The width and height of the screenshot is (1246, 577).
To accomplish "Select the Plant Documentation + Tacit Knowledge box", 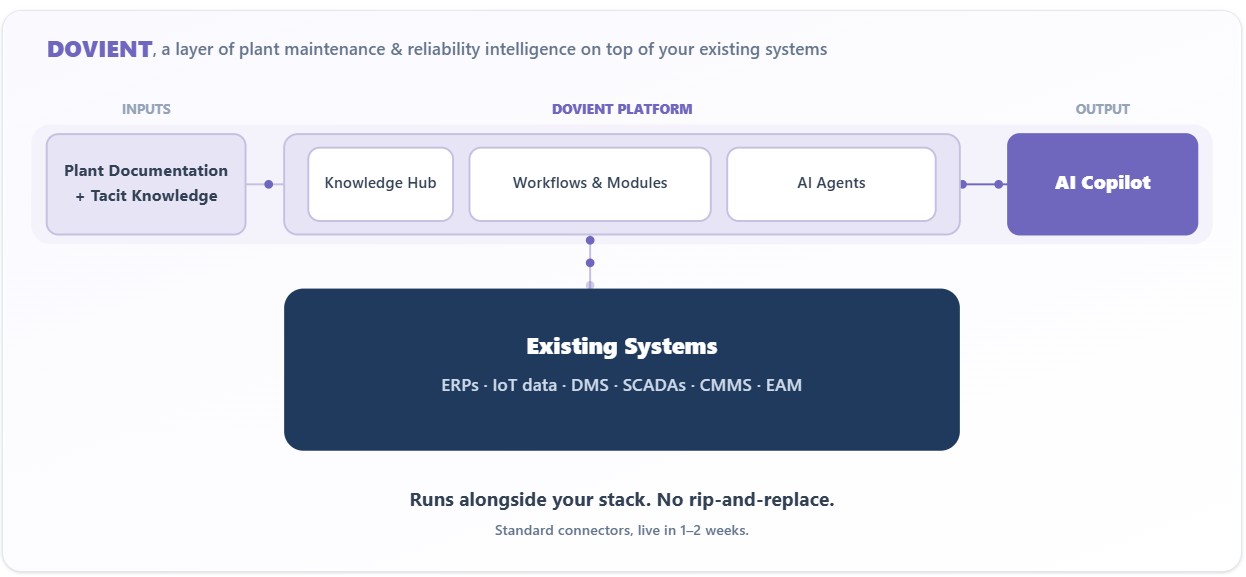I will coord(146,184).
